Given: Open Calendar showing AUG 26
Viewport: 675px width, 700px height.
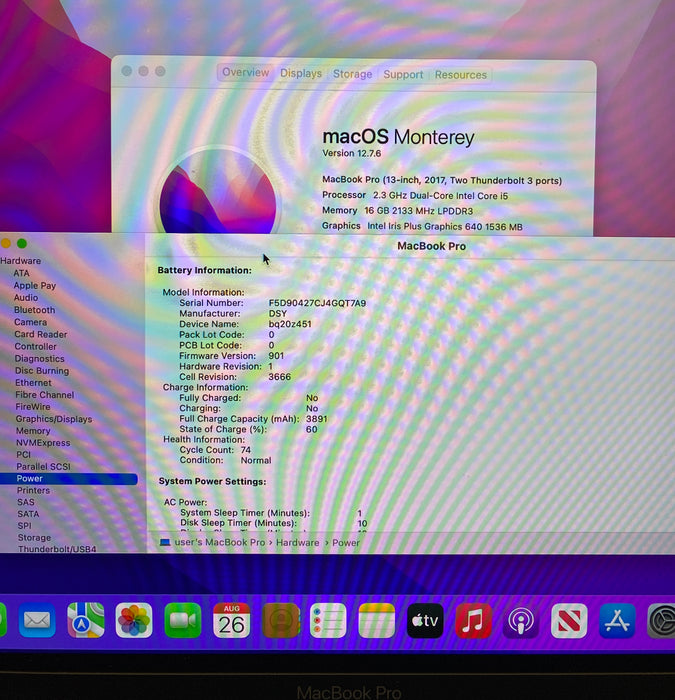Looking at the screenshot, I should [231, 620].
